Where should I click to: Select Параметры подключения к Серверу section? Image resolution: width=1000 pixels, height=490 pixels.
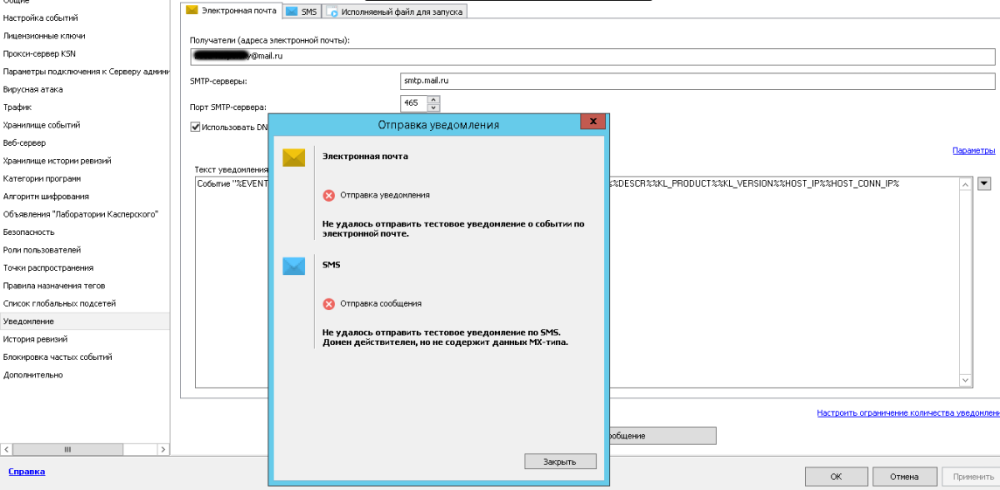(x=84, y=71)
